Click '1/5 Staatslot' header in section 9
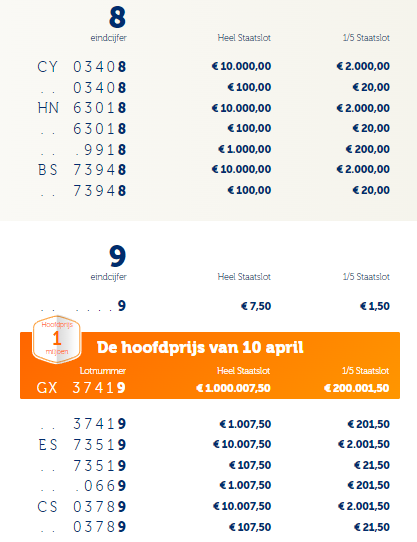Image resolution: width=417 pixels, height=542 pixels. tap(366, 277)
